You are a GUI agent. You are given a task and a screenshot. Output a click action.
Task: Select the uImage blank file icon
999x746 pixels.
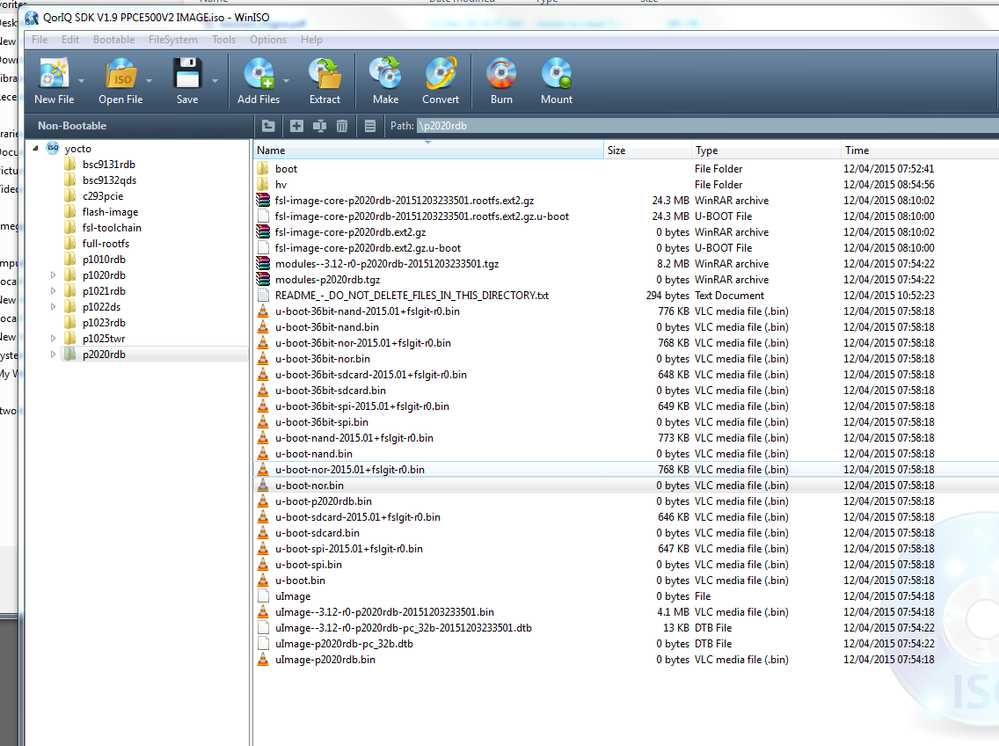(x=262, y=596)
